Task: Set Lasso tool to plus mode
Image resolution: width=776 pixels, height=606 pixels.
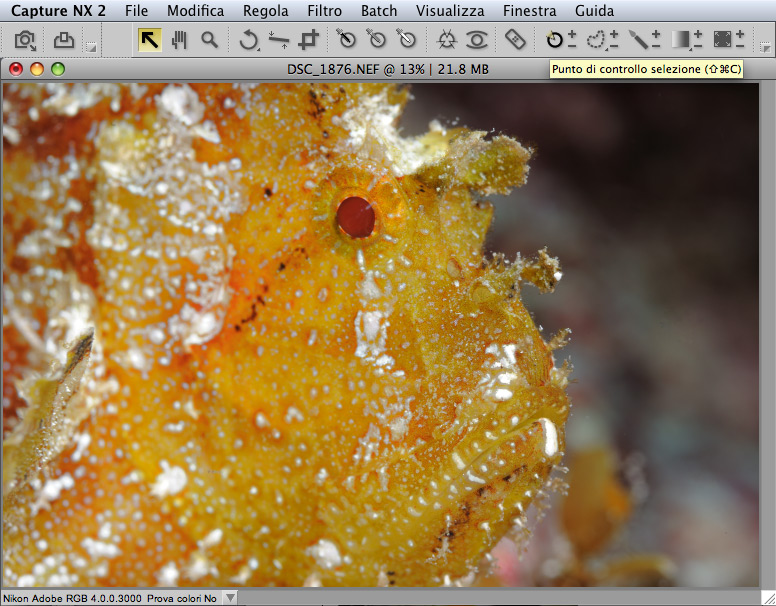Action: pos(614,34)
